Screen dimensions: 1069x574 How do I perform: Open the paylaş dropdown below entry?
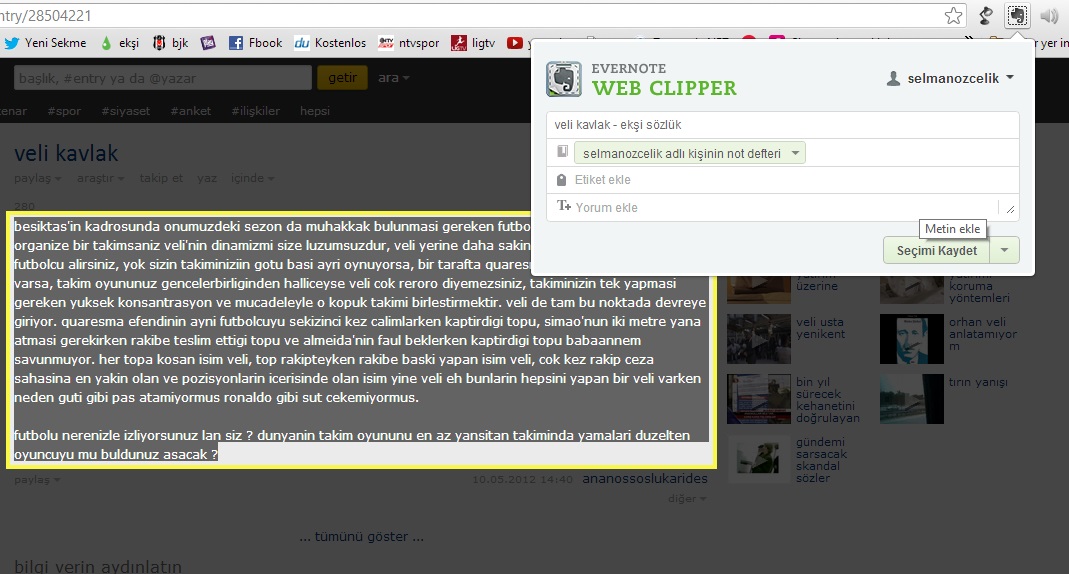tap(37, 480)
